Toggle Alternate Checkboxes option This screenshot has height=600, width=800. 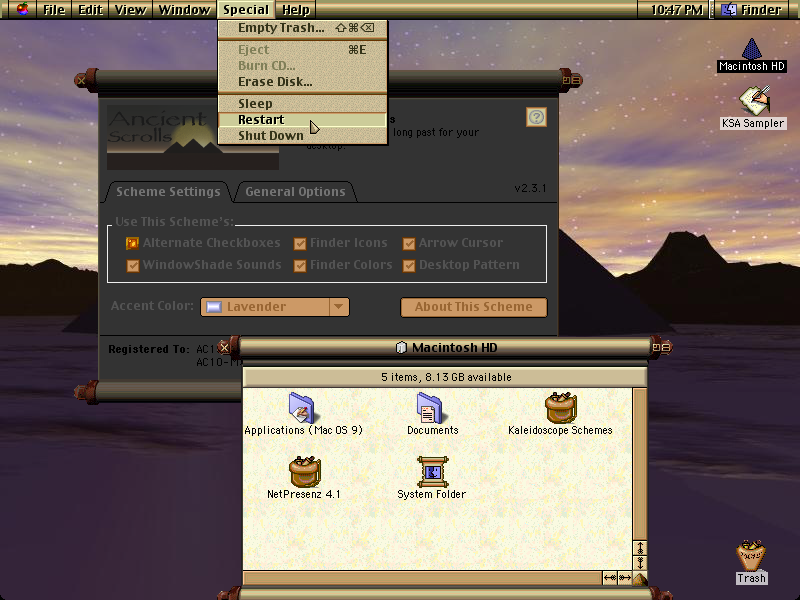coord(132,243)
